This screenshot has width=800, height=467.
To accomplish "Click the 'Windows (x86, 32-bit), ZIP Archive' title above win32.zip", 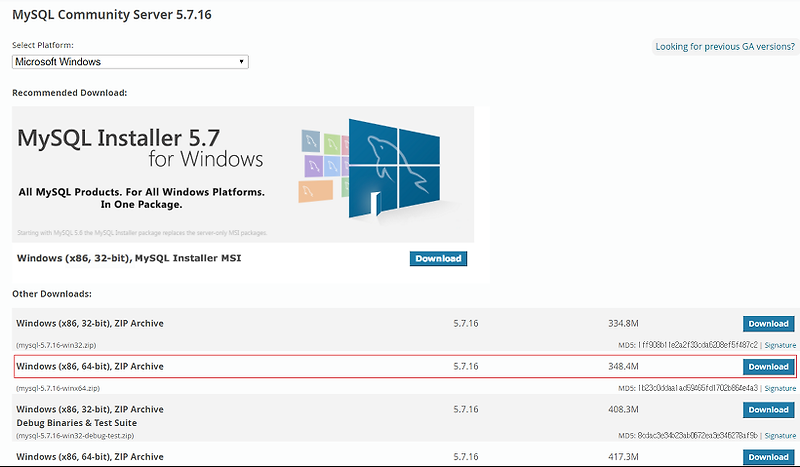I will click(90, 324).
